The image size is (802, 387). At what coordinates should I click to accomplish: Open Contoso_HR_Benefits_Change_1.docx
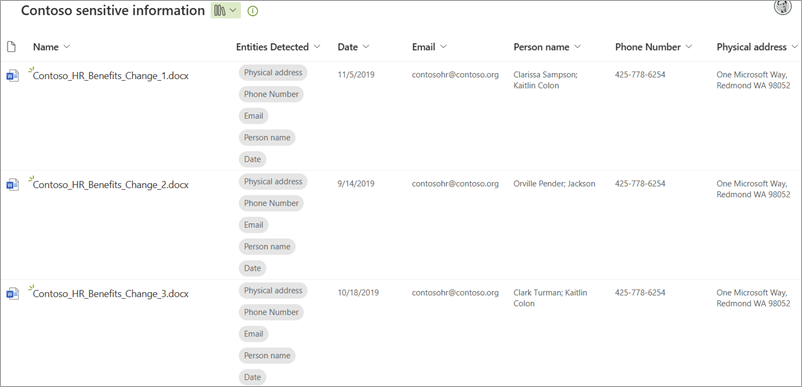(x=110, y=76)
